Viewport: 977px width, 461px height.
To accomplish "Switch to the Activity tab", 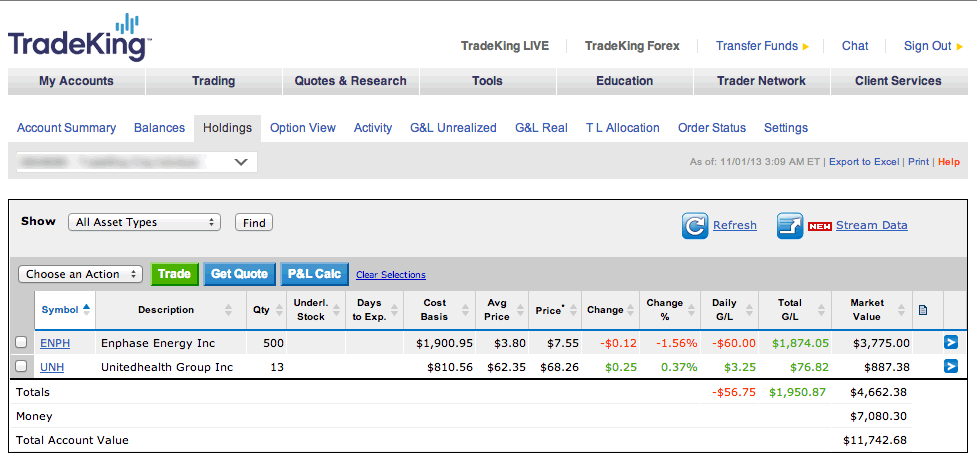I will 373,128.
